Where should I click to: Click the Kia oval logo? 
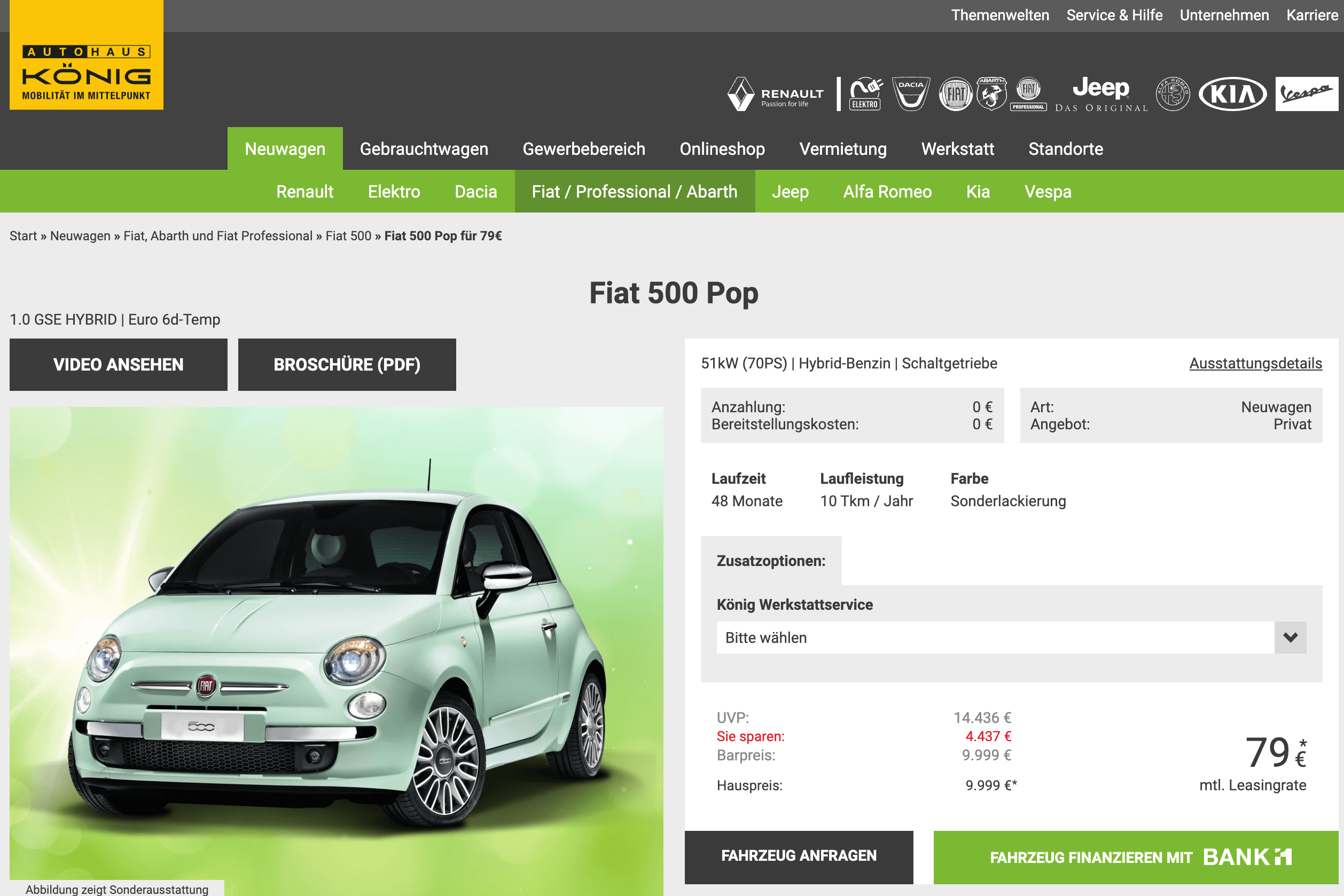click(x=1232, y=94)
